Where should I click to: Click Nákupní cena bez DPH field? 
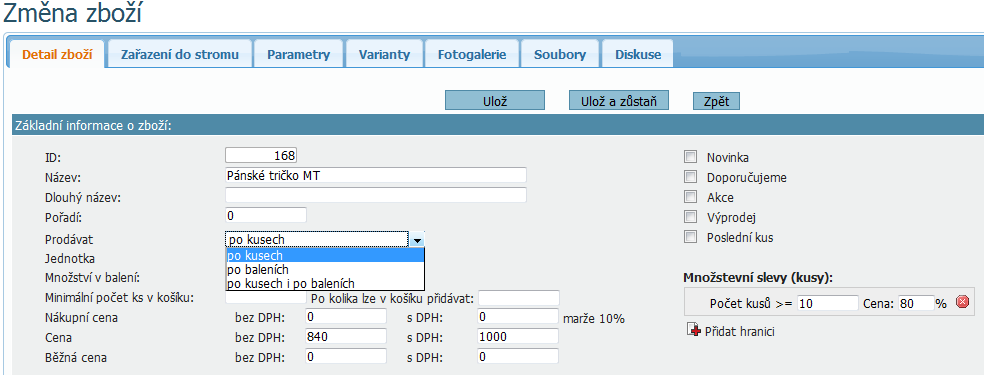pyautogui.click(x=346, y=317)
